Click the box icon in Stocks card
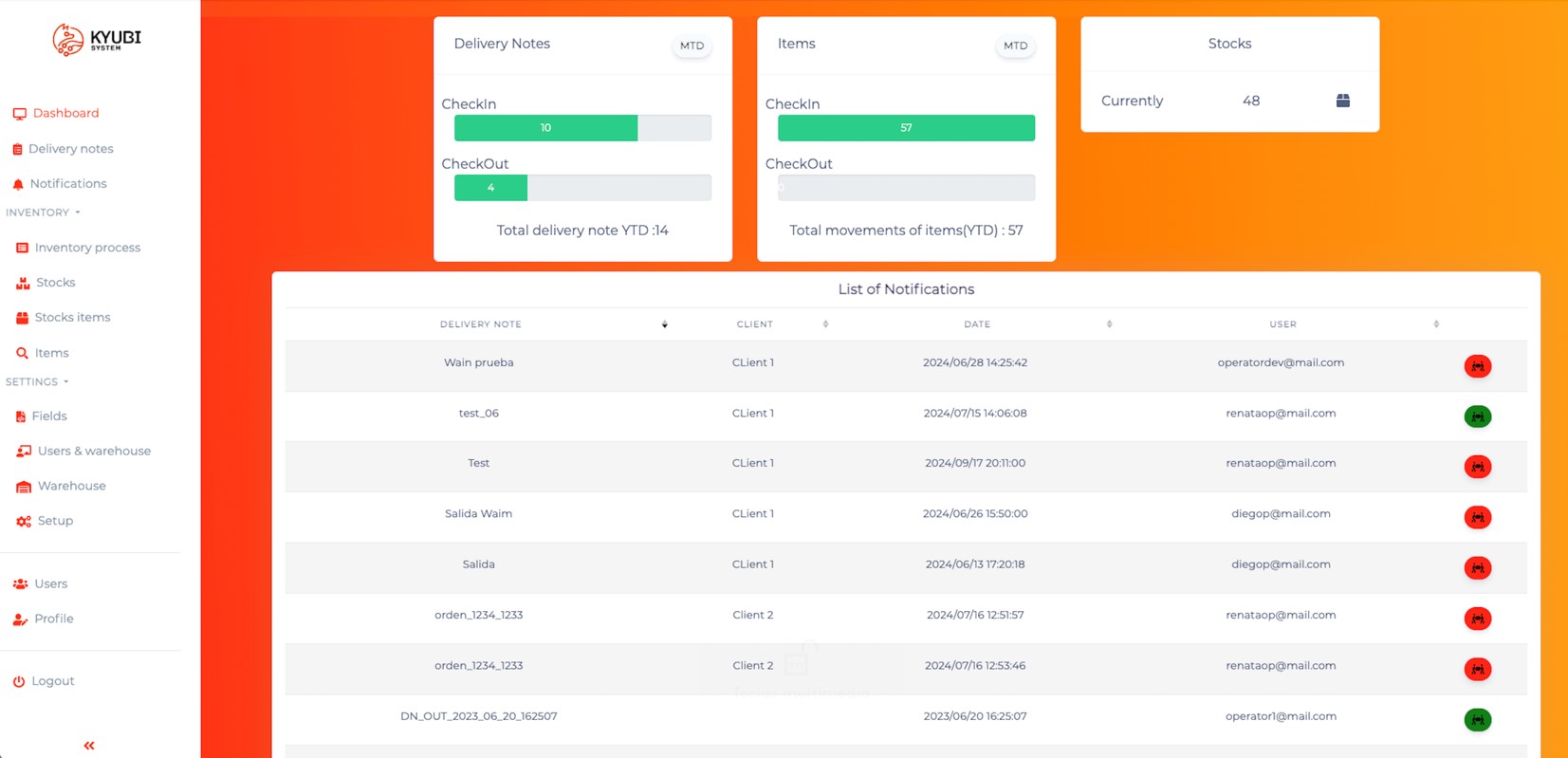The width and height of the screenshot is (1568, 758). tap(1342, 101)
